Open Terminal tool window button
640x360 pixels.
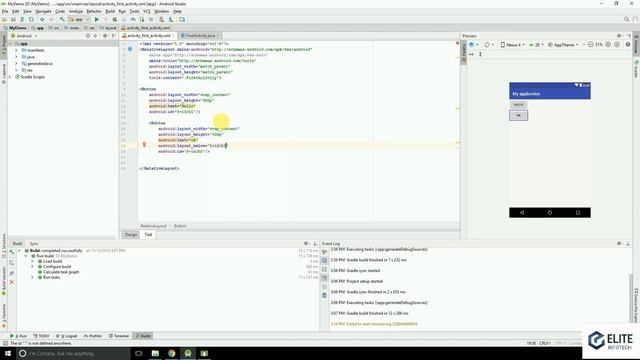click(x=119, y=336)
